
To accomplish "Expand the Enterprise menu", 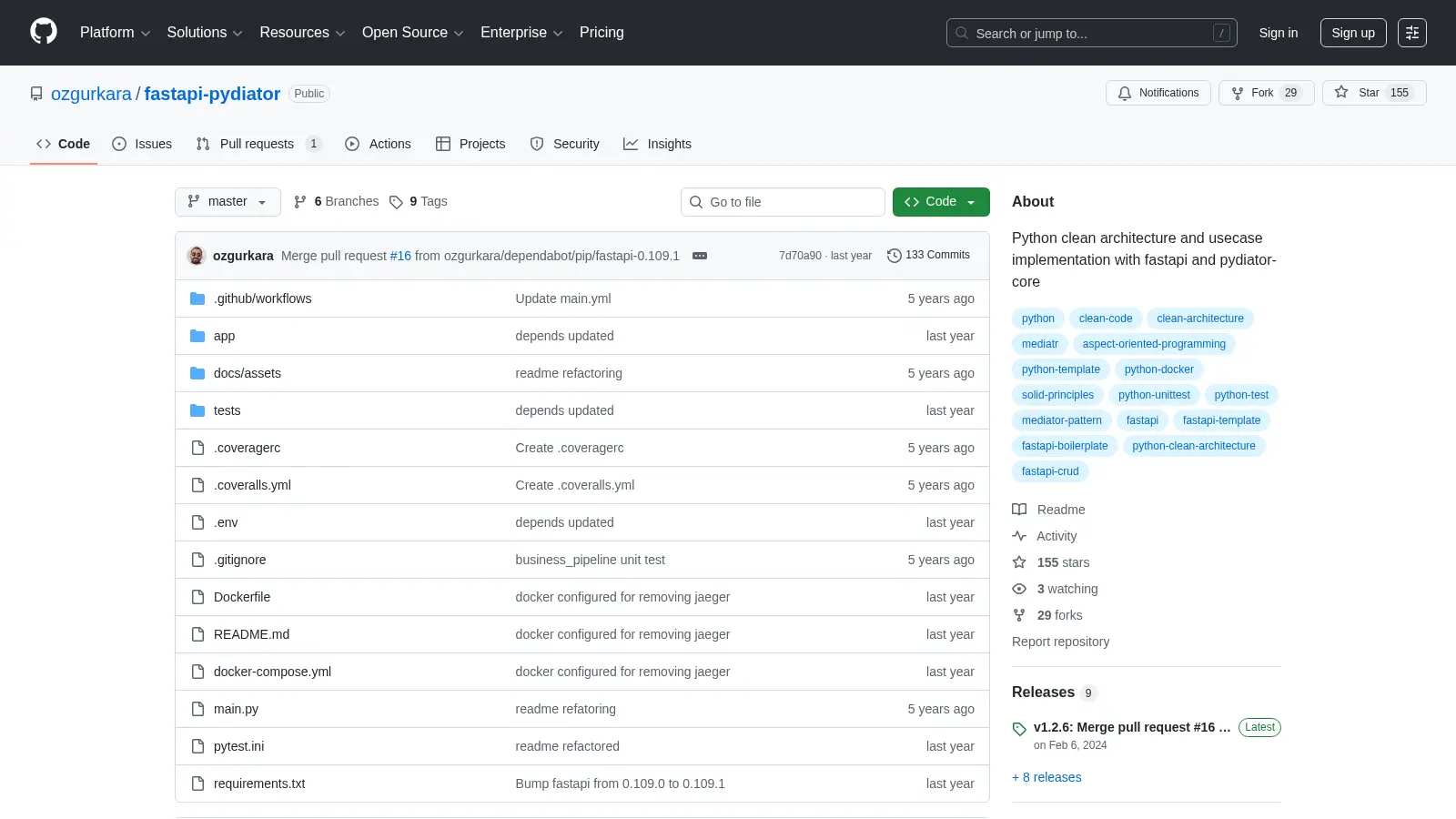I will point(521,33).
